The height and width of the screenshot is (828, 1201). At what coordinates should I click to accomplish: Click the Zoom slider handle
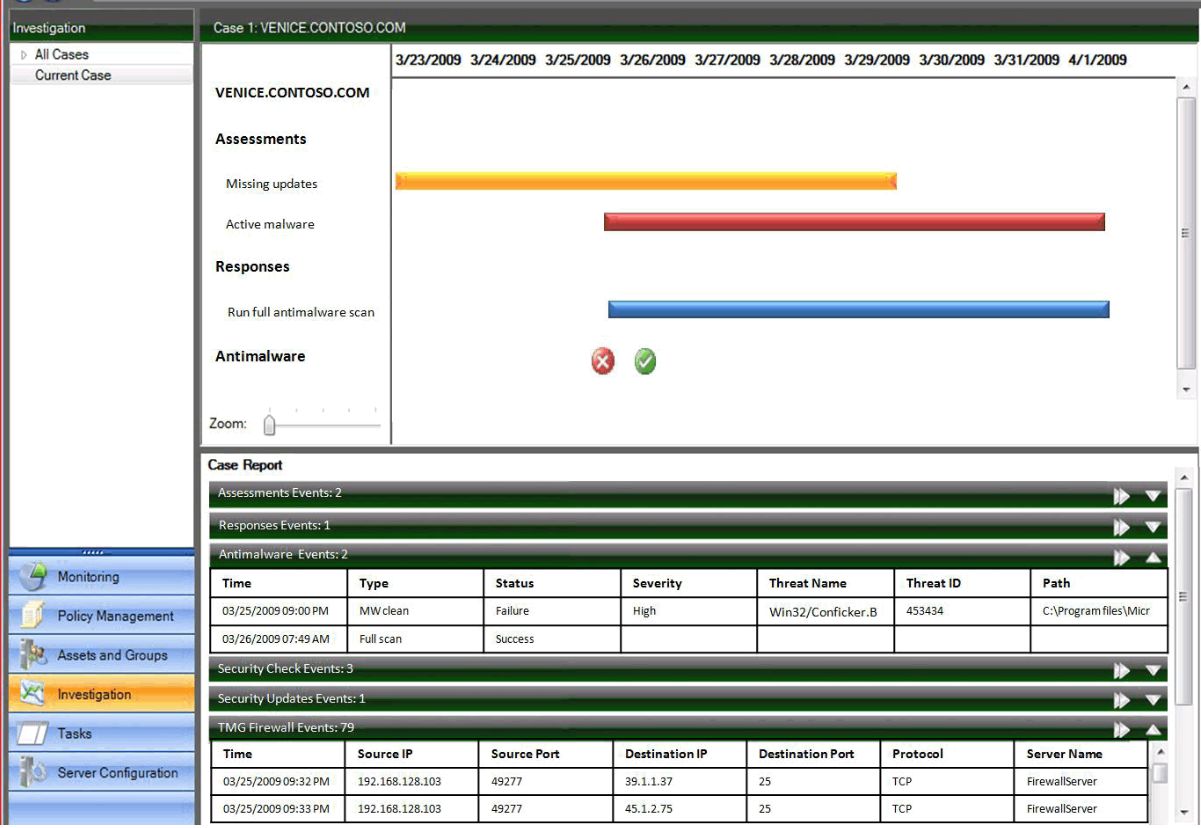tap(269, 425)
